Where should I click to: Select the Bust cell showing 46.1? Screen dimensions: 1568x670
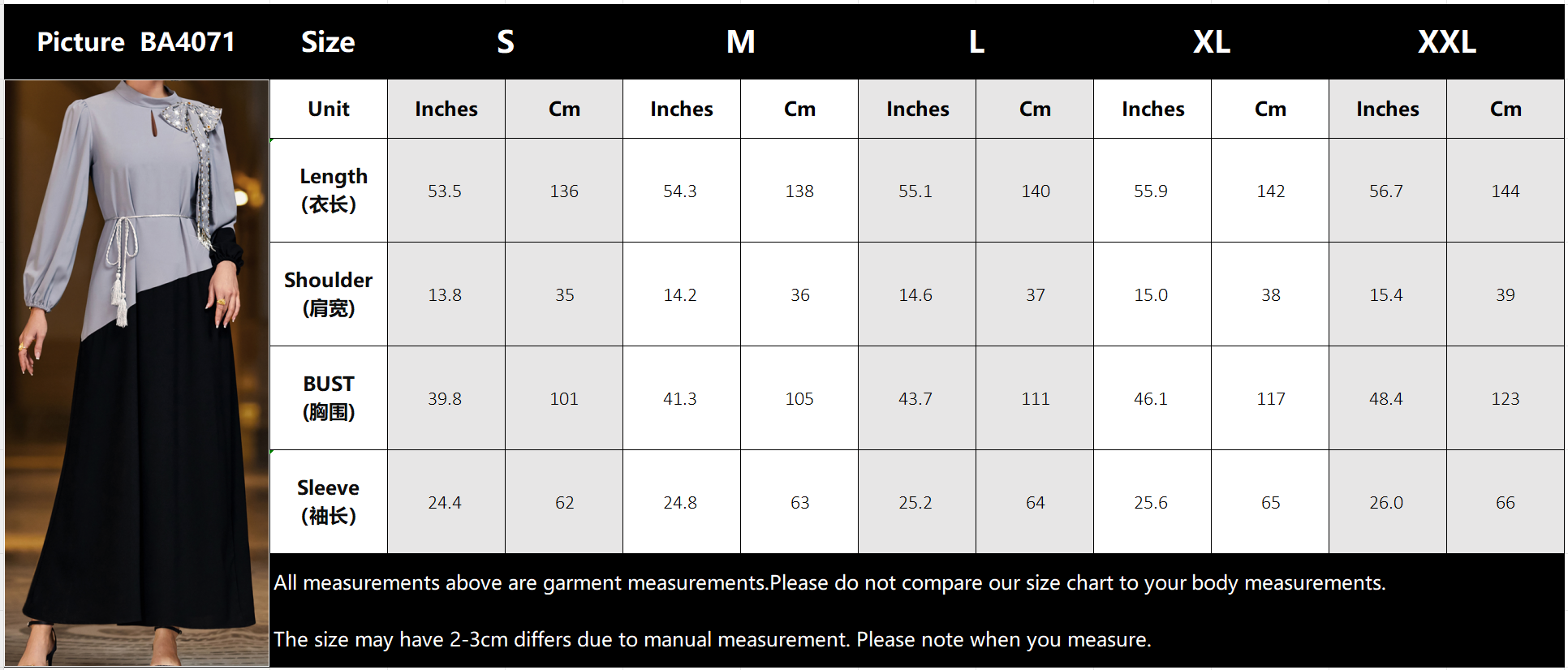tap(1151, 399)
